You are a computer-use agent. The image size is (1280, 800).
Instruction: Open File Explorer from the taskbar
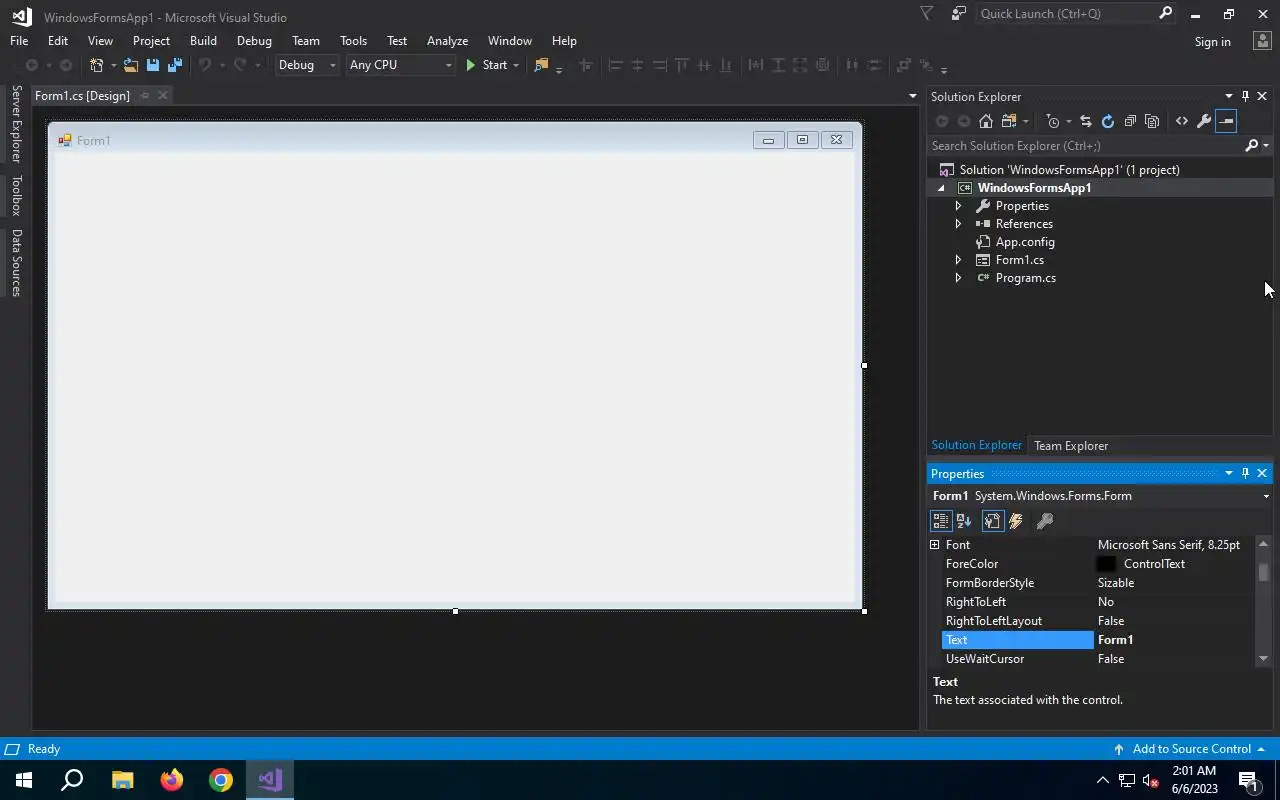click(122, 780)
